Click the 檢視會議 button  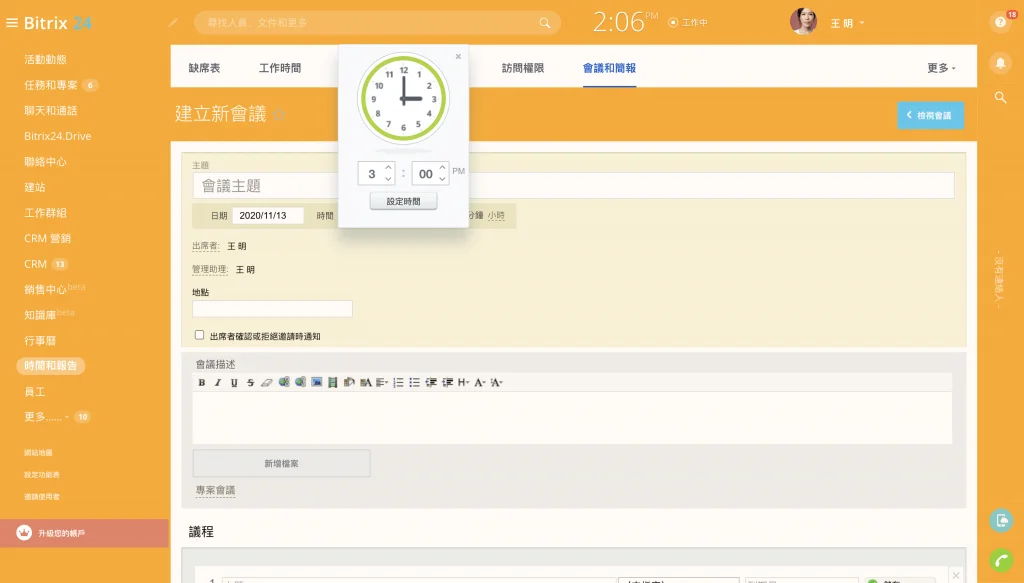[930, 115]
